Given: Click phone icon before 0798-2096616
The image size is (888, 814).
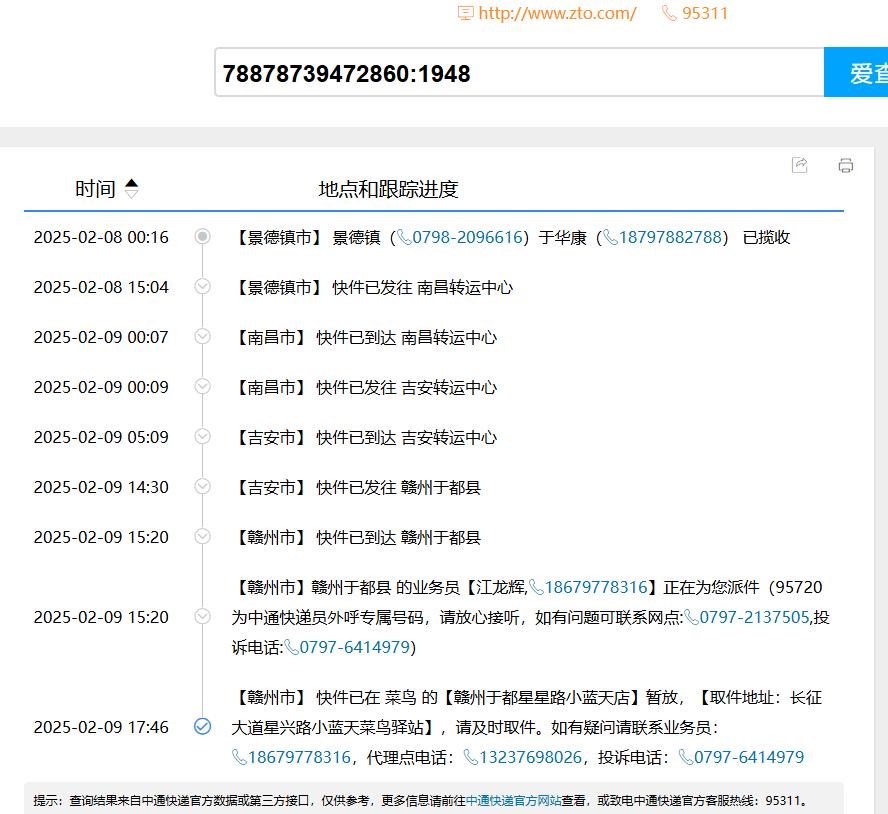Looking at the screenshot, I should (x=404, y=237).
